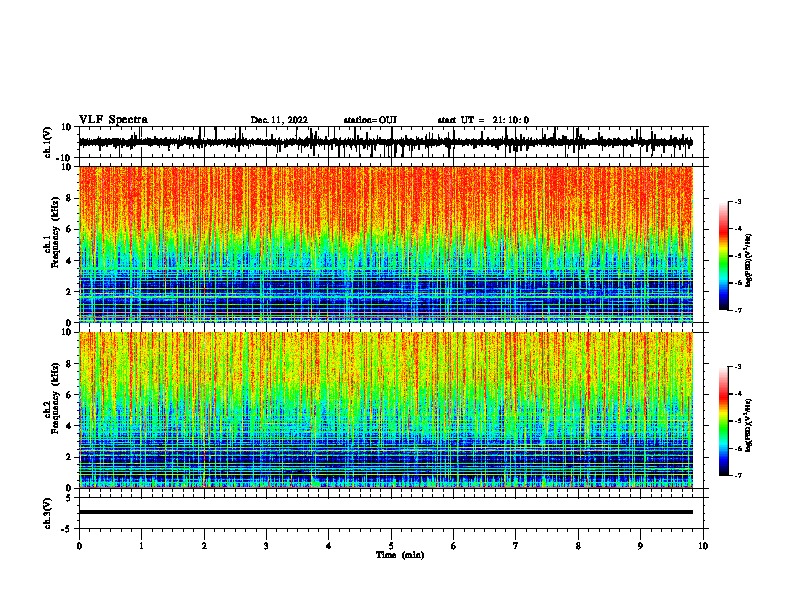Viewport: 792px width, 612px height.
Task: Click the ch.1 voltage waveform trace
Action: 385,142
